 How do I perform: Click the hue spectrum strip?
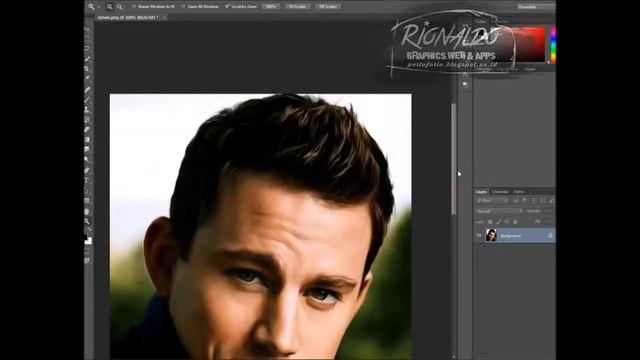click(553, 45)
